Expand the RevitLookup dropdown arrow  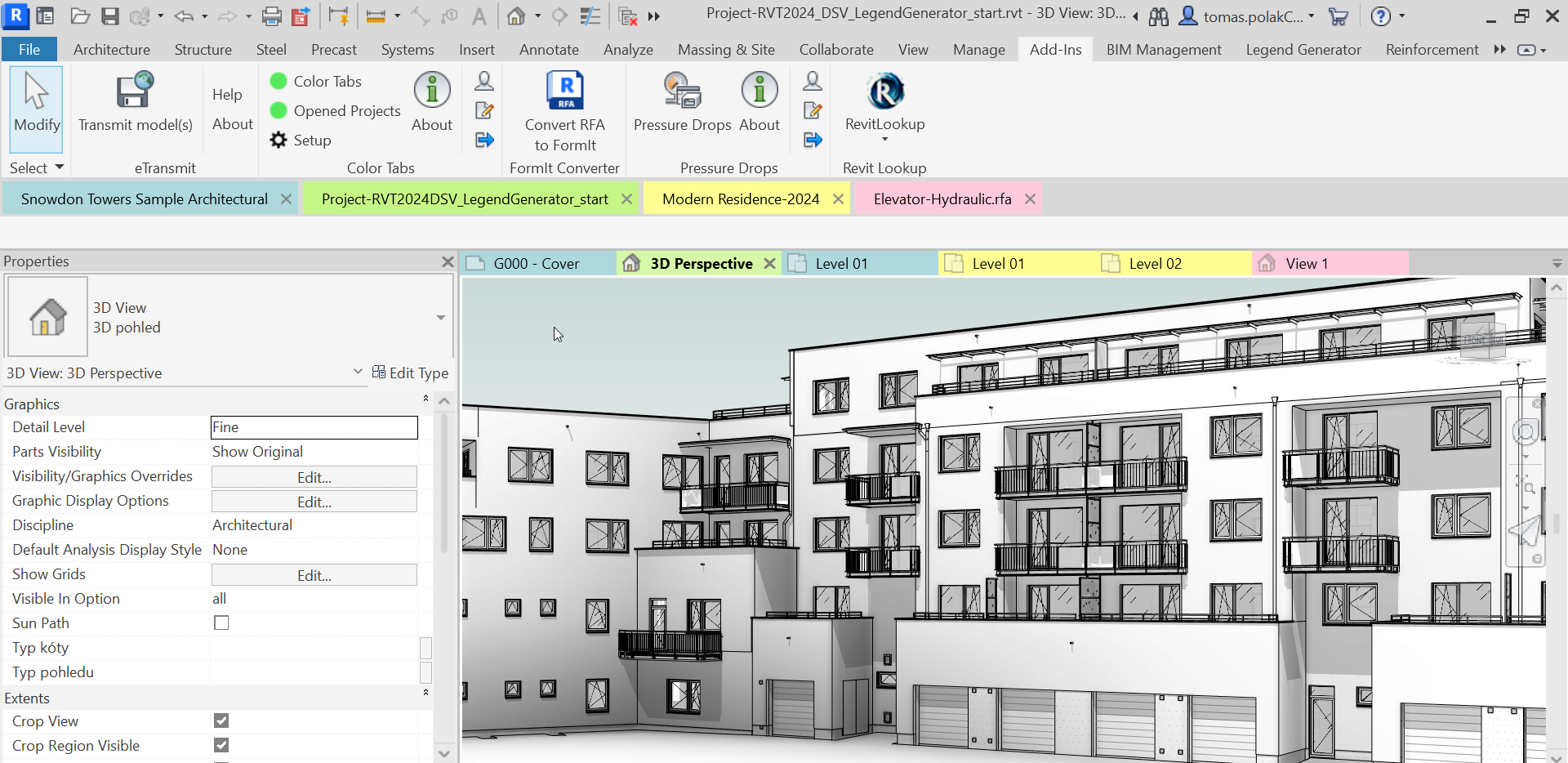pyautogui.click(x=885, y=140)
